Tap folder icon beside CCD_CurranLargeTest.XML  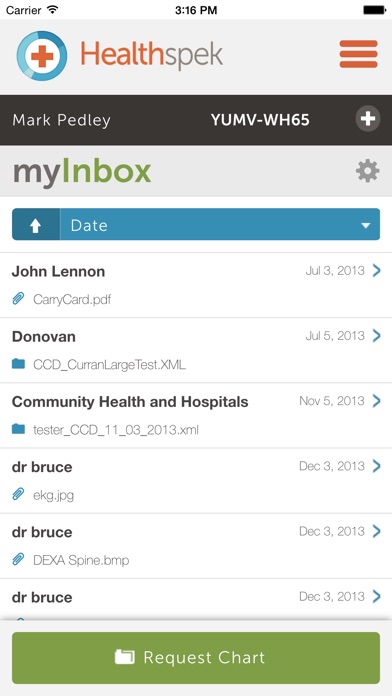18,364
